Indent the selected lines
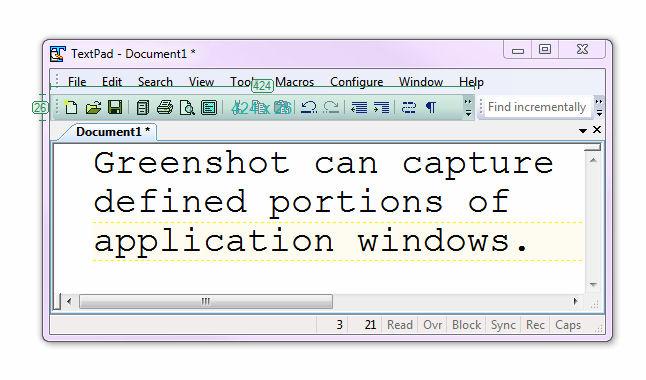Screen dimensions: 646x380 [381, 108]
